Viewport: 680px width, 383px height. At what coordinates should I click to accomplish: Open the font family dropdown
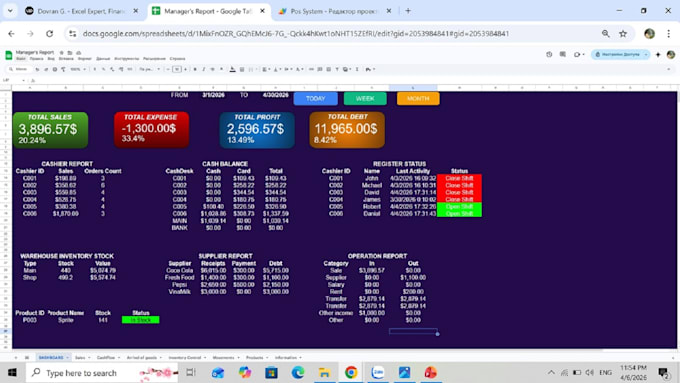tap(150, 69)
